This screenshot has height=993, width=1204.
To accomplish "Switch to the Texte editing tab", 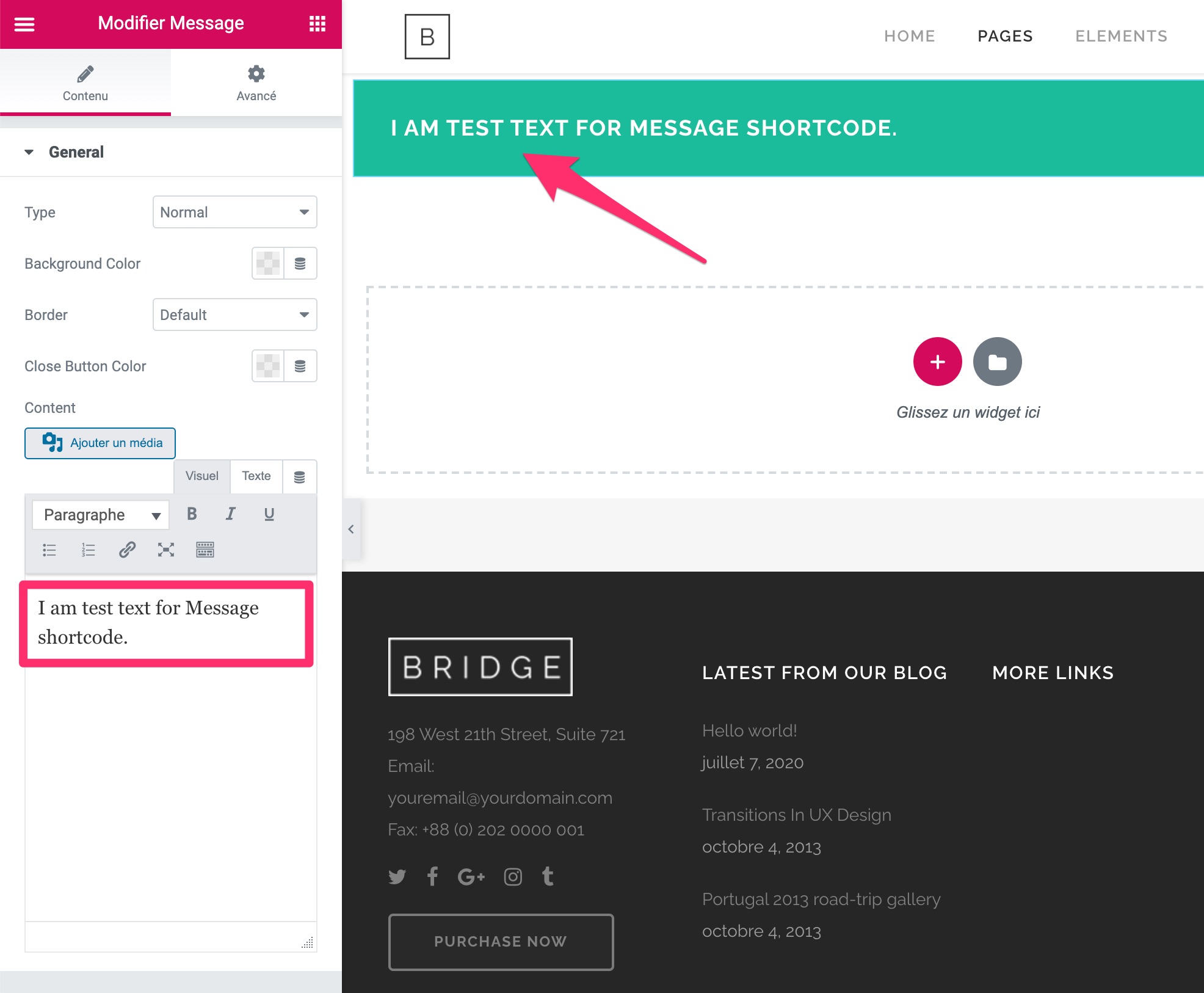I will (256, 476).
